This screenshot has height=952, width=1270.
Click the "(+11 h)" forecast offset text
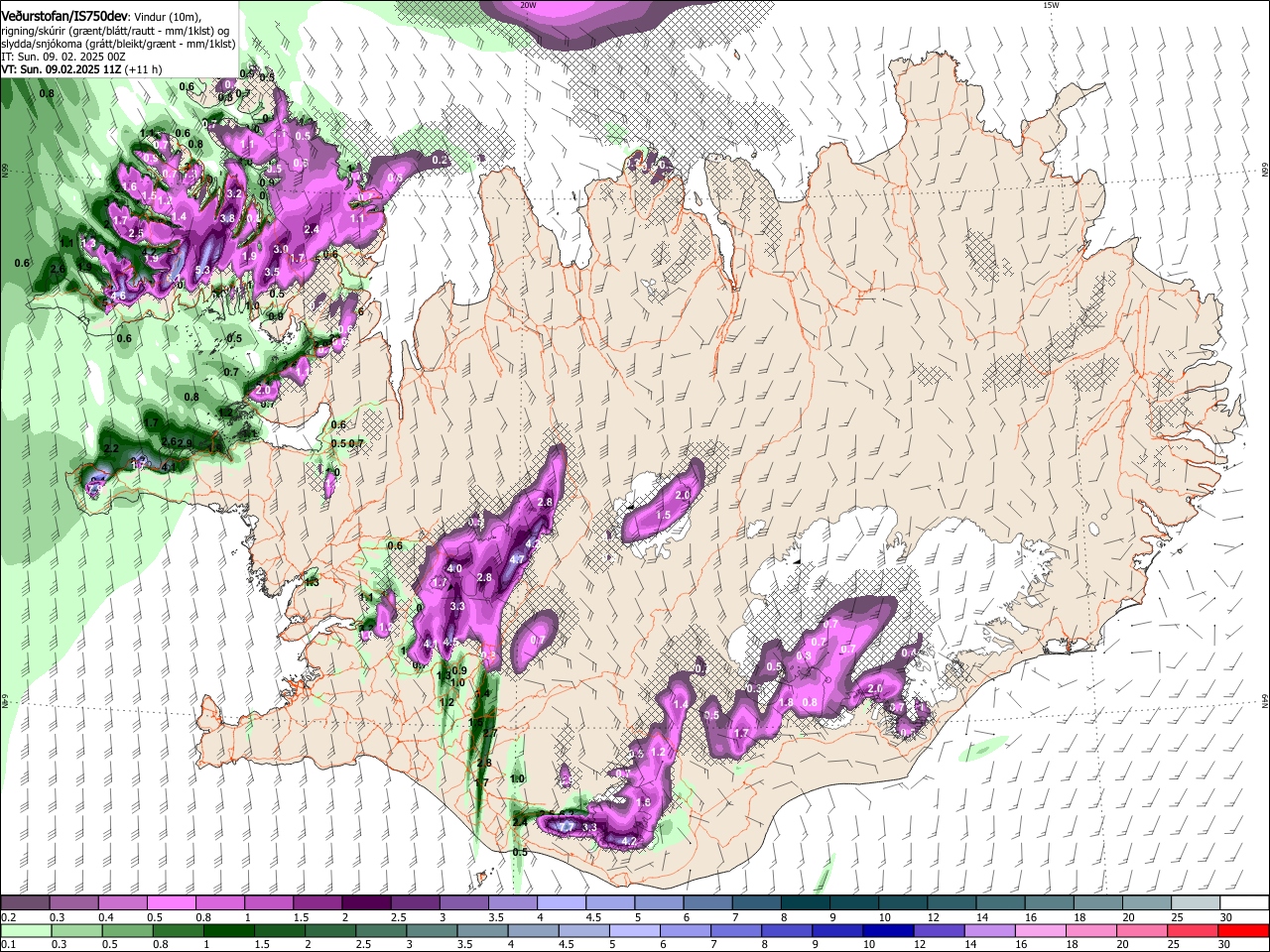coord(145,69)
